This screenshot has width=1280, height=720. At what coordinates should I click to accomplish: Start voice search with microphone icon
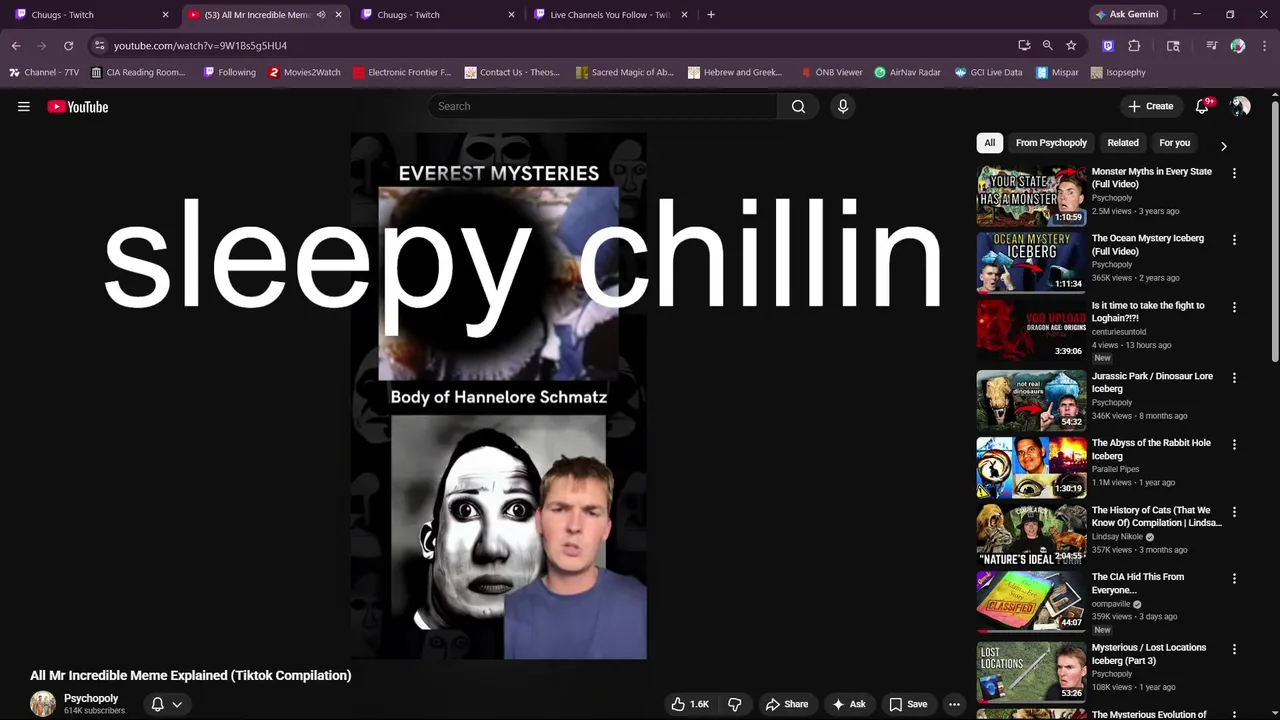click(x=843, y=106)
